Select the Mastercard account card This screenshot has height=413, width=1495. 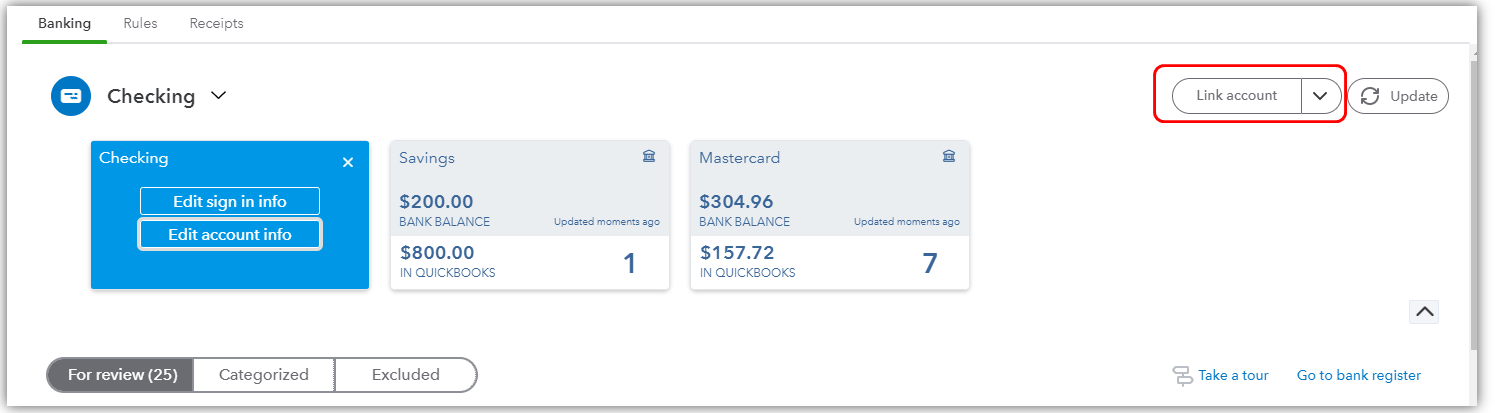coord(830,215)
